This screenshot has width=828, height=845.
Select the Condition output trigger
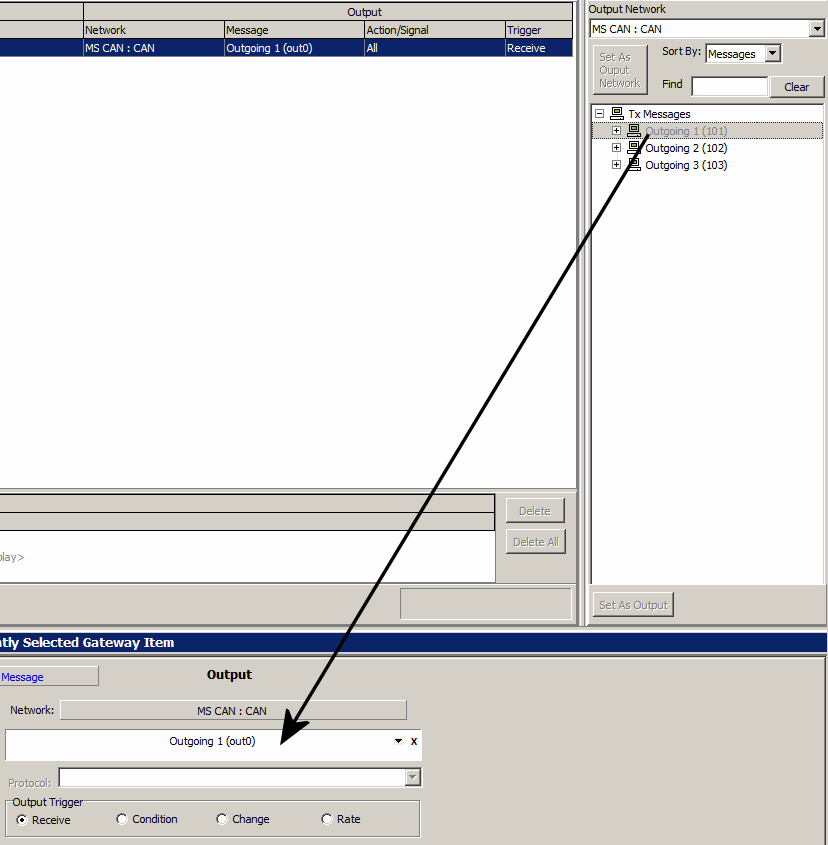pos(122,820)
